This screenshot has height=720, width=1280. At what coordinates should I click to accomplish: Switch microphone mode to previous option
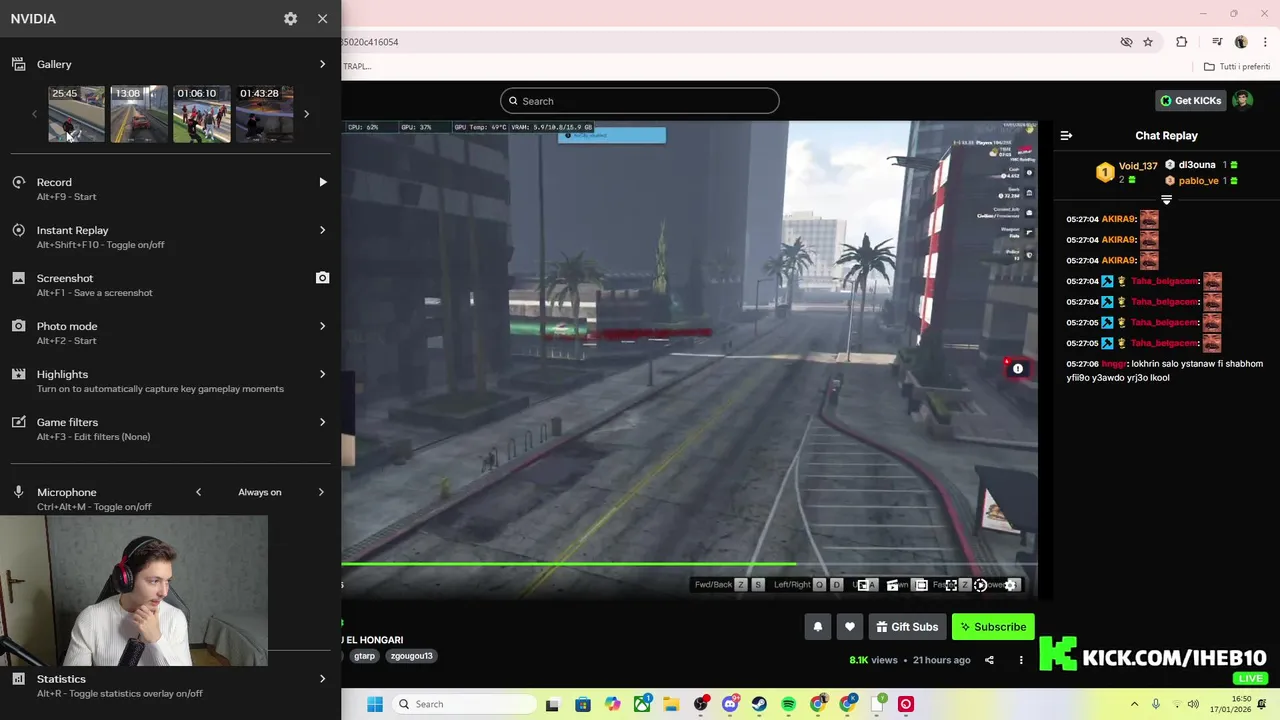click(198, 492)
